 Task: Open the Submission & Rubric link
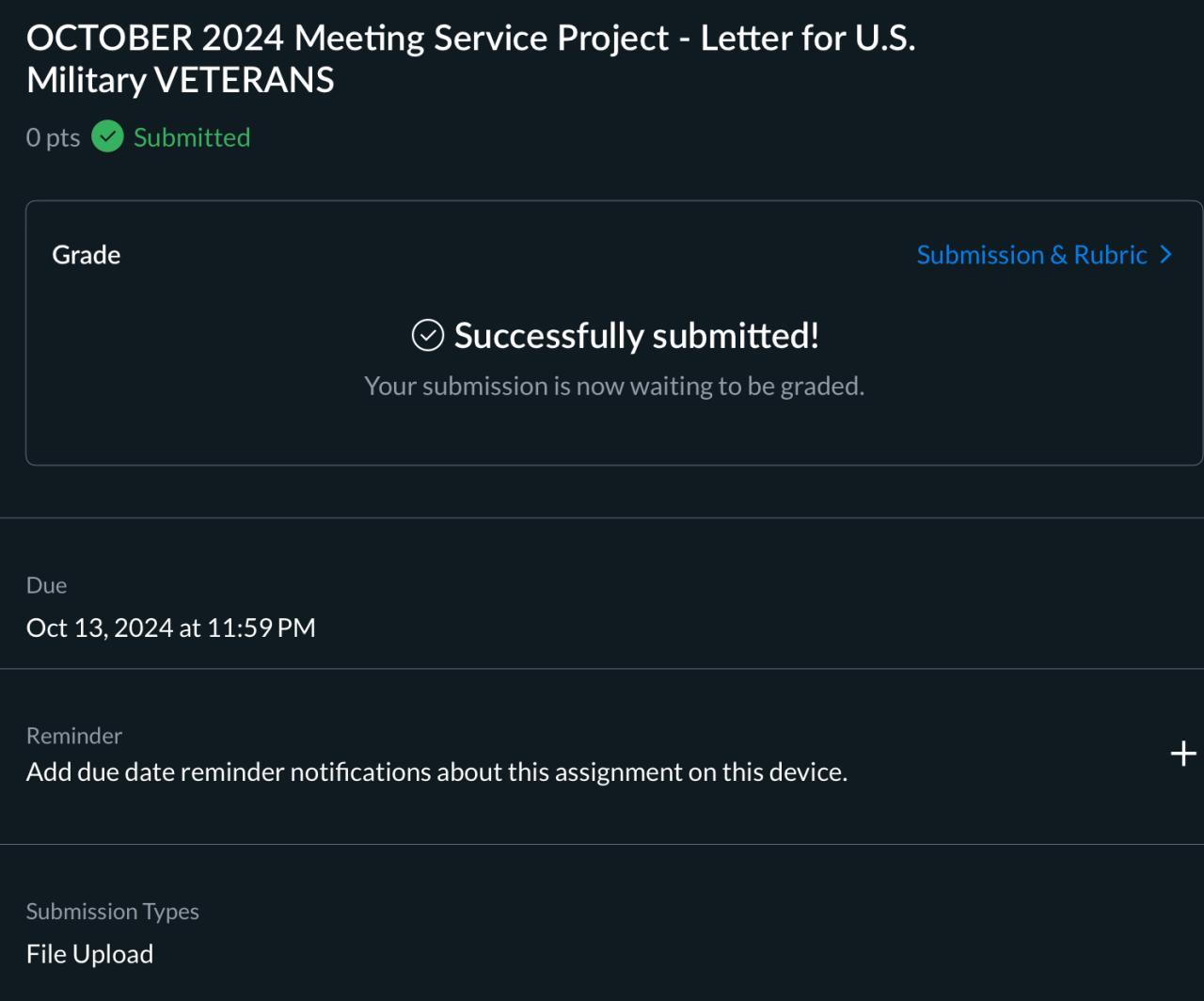(1032, 255)
